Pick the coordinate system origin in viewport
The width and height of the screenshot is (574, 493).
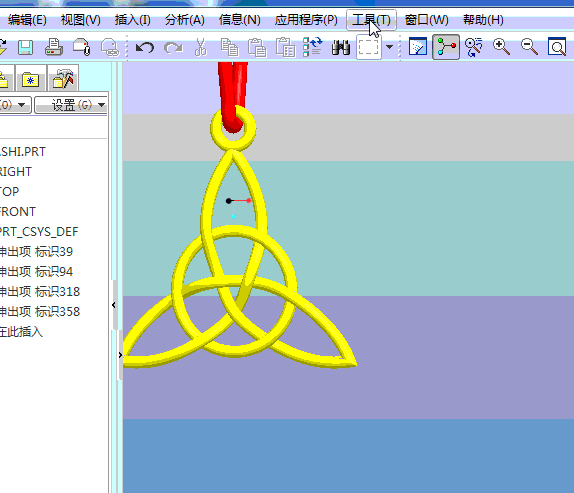pos(229,201)
